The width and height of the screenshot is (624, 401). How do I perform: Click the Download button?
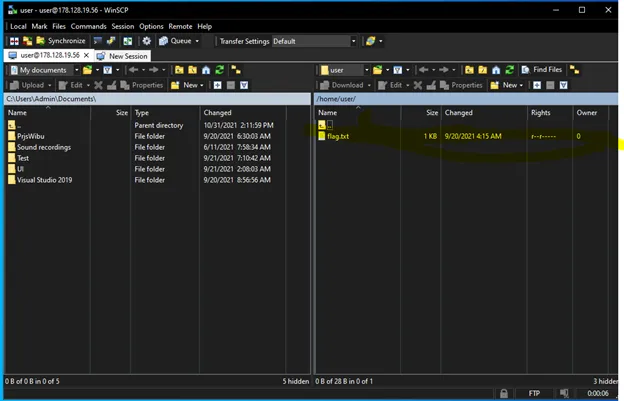[x=346, y=85]
